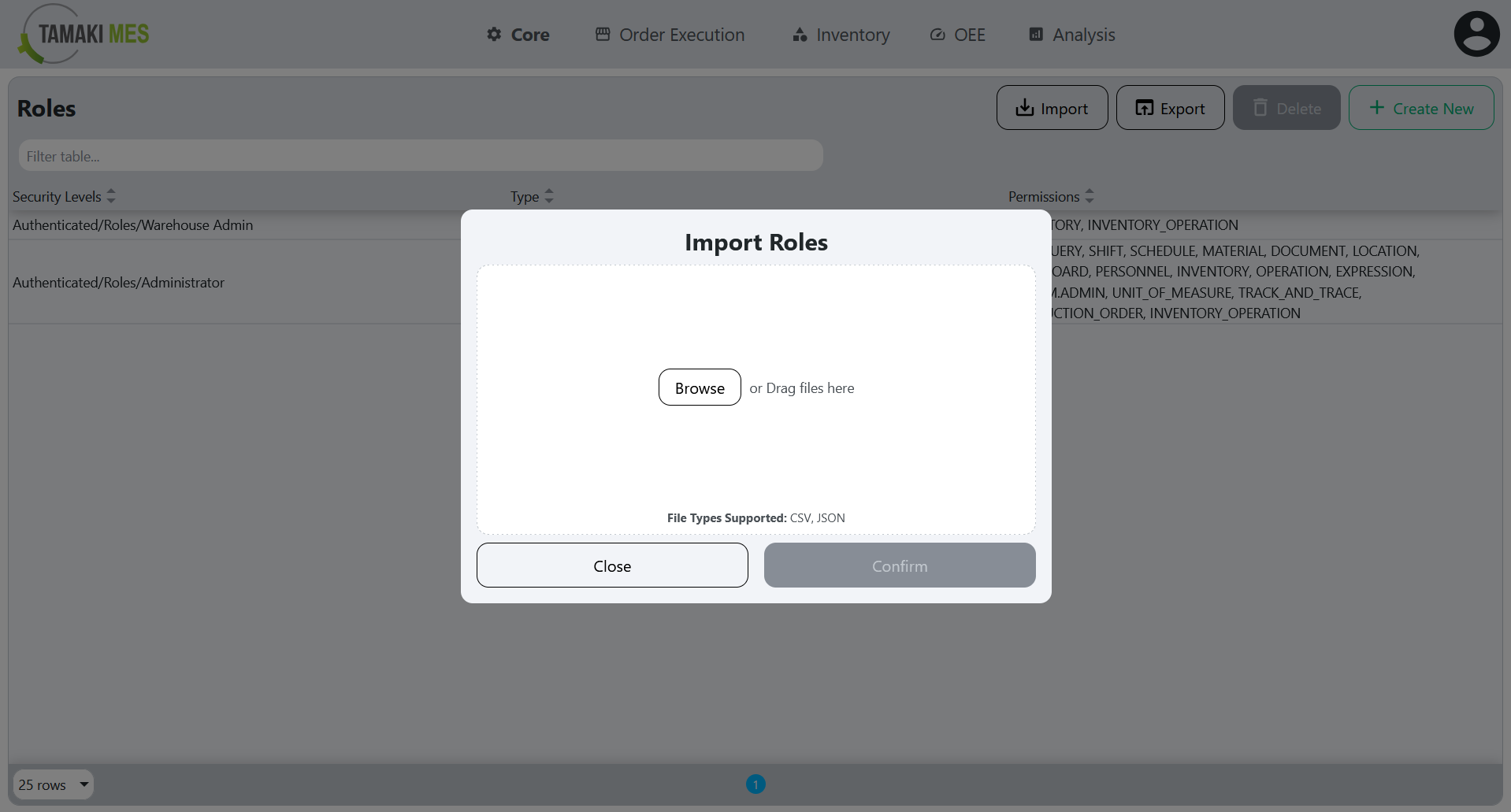Viewport: 1511px width, 812px height.
Task: Click the Tamaki MES logo
Action: coord(82,34)
